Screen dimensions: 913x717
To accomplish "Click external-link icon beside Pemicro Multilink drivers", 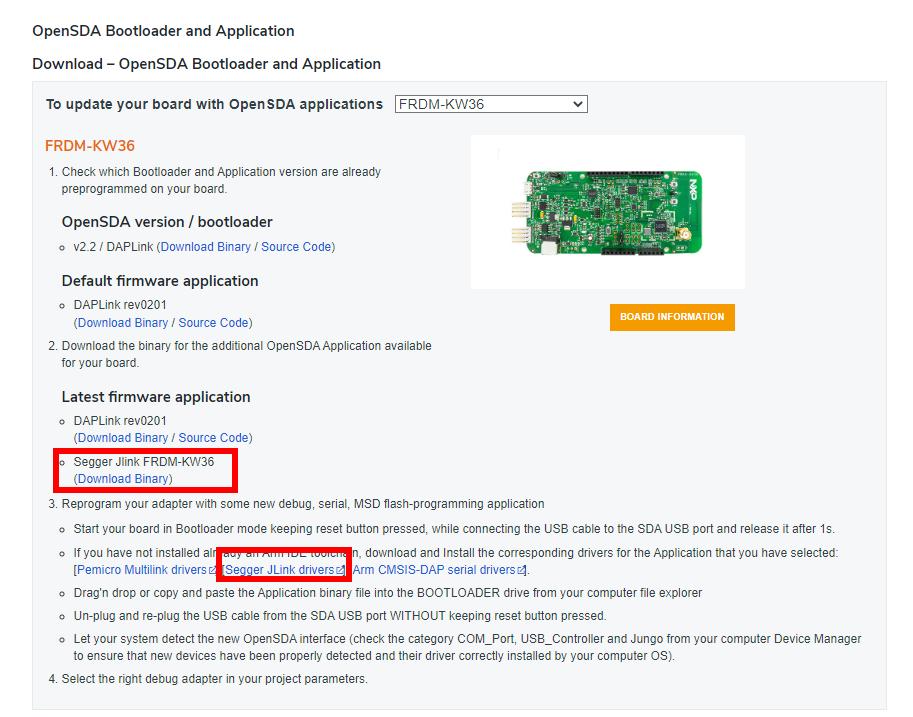I will click(x=213, y=571).
